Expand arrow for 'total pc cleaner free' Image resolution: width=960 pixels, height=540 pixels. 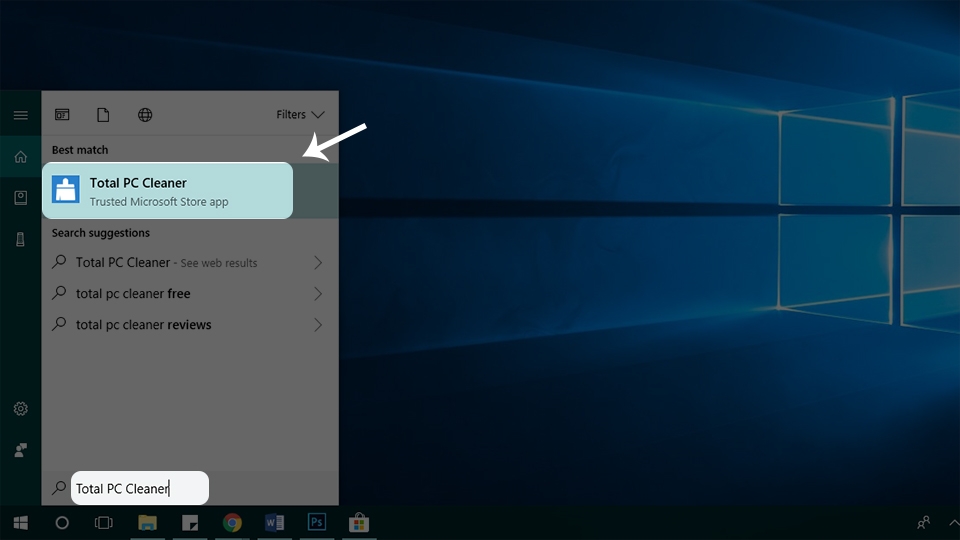click(x=318, y=293)
